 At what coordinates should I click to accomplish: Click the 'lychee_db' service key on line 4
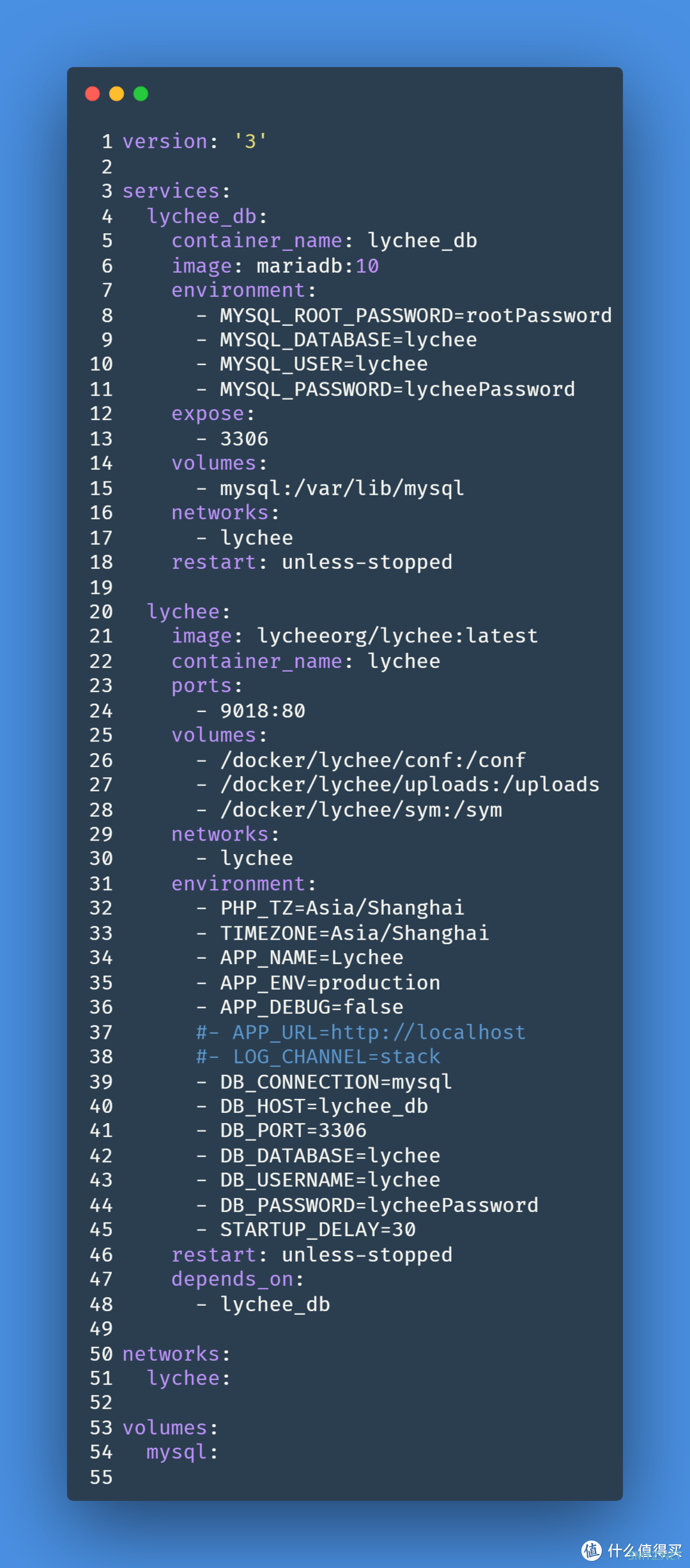201,217
